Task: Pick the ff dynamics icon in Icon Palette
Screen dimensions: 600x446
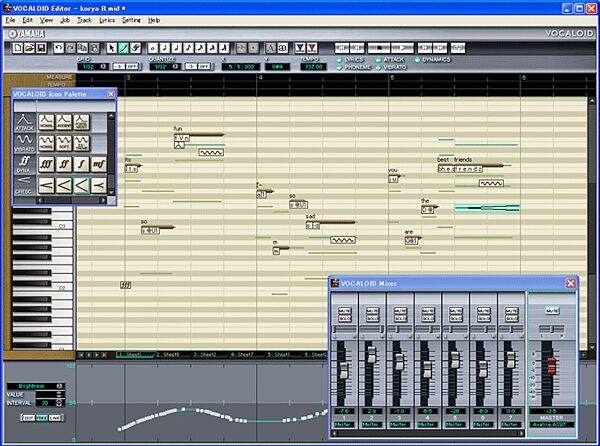Action: tap(64, 164)
